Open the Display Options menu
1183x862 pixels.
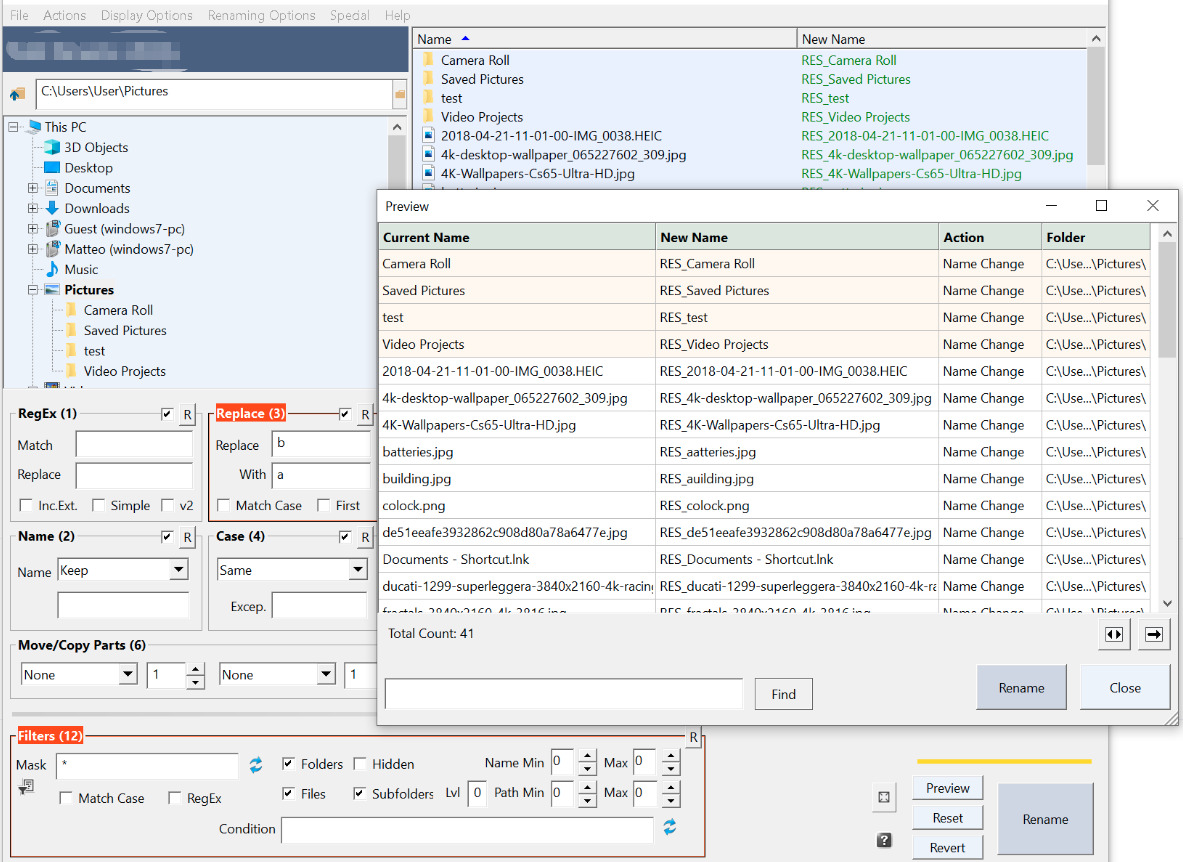pyautogui.click(x=146, y=15)
